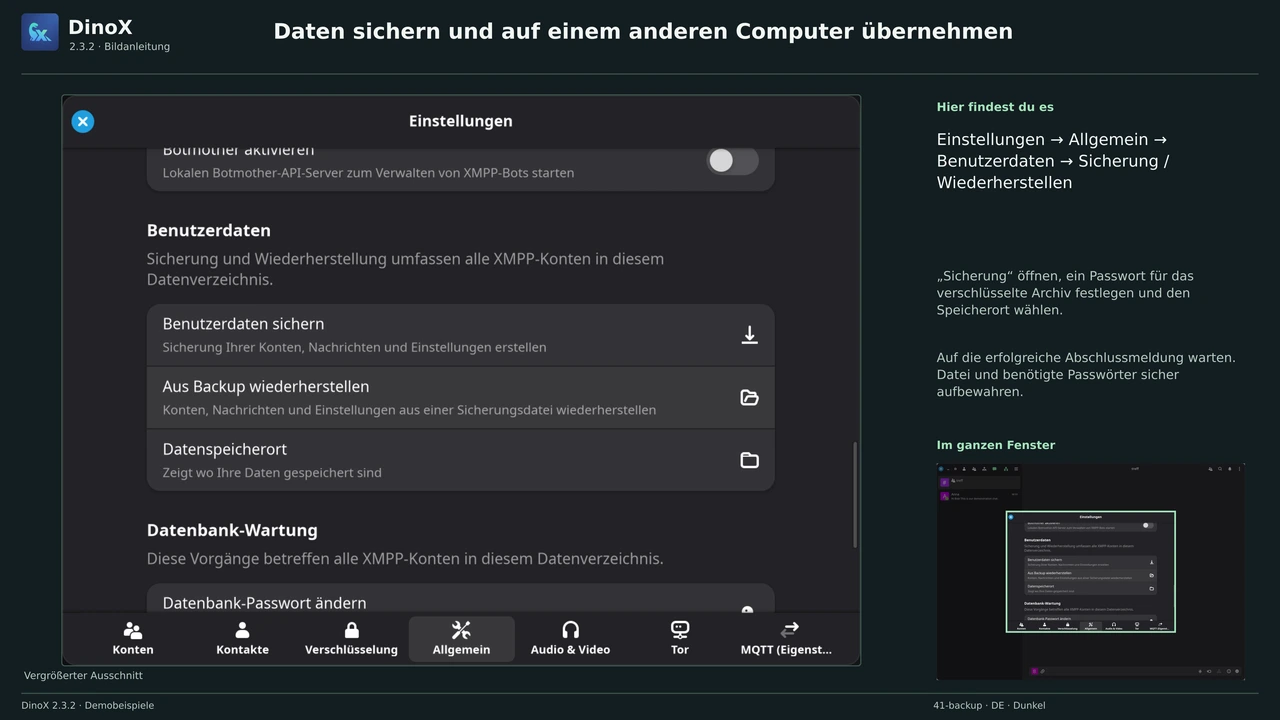Click the open-folder icon for Aus Backup wiederherstellen

tap(749, 397)
